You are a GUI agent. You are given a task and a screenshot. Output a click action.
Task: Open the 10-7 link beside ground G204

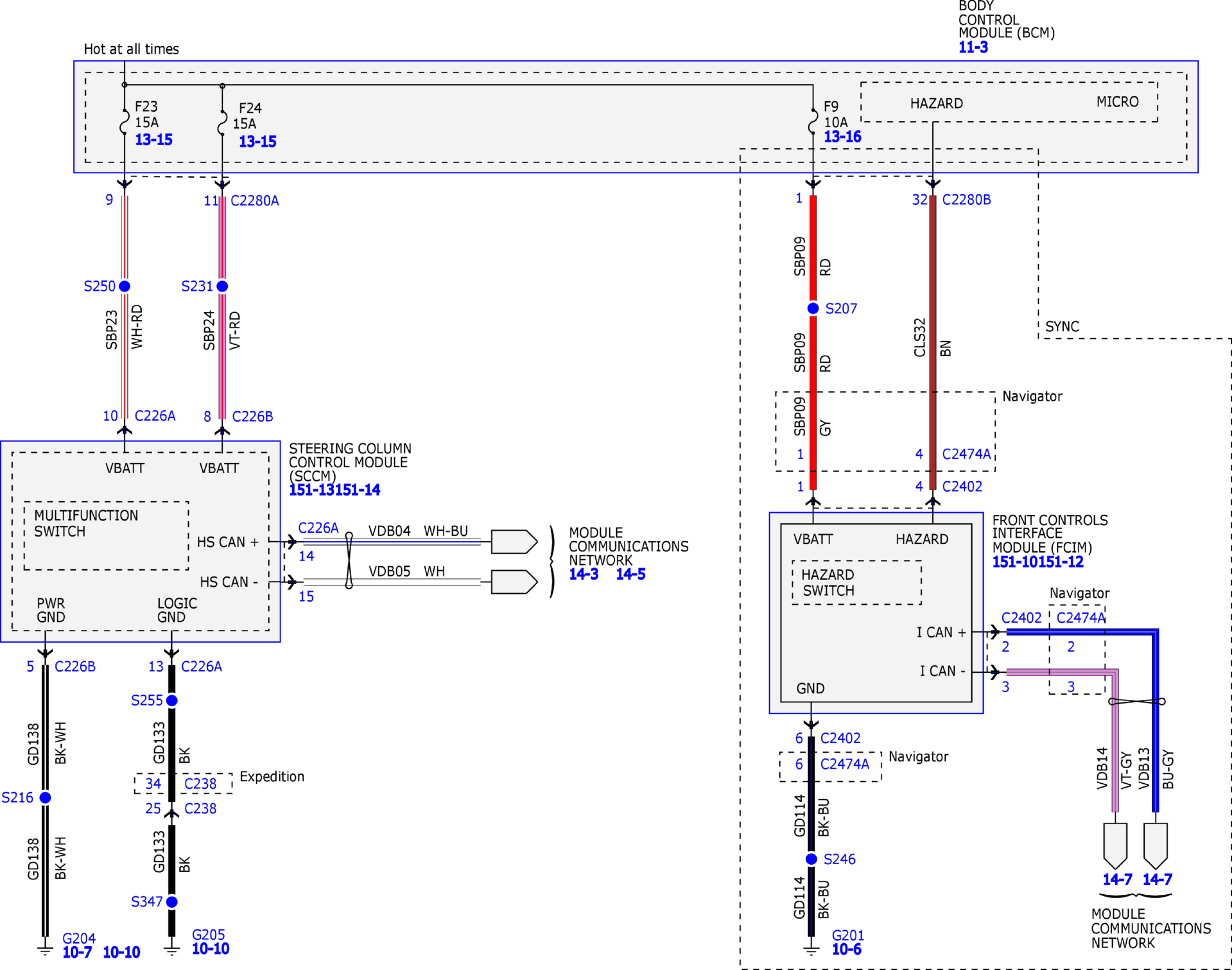point(77,953)
